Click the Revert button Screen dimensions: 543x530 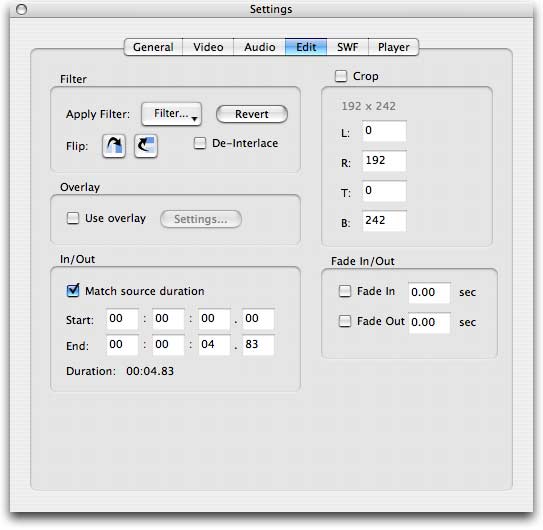point(252,114)
